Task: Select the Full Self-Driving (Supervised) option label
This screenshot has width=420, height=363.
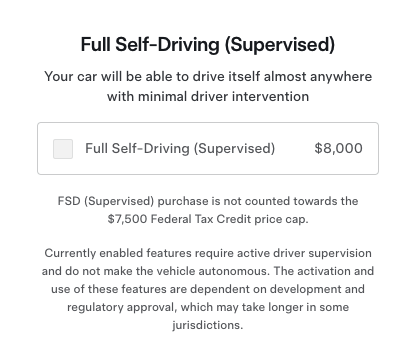Action: coord(180,149)
